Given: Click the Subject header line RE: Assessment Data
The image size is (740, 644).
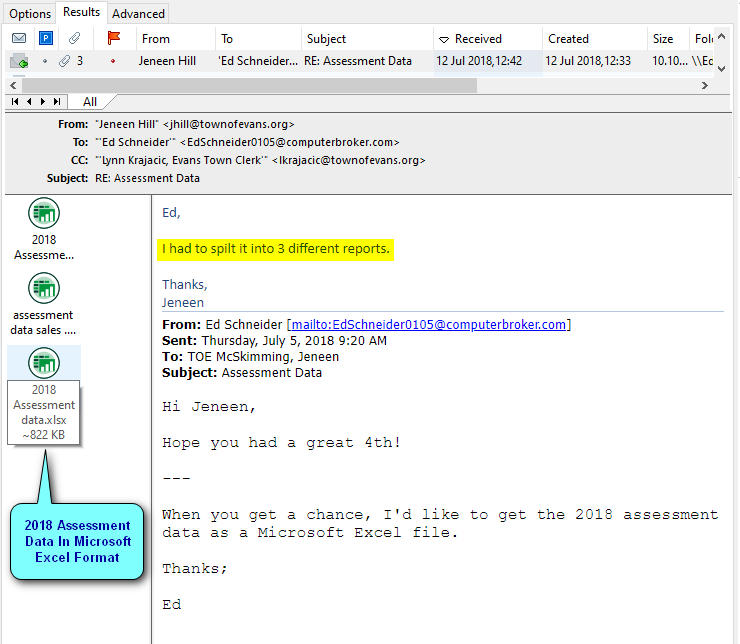Looking at the screenshot, I should (147, 178).
